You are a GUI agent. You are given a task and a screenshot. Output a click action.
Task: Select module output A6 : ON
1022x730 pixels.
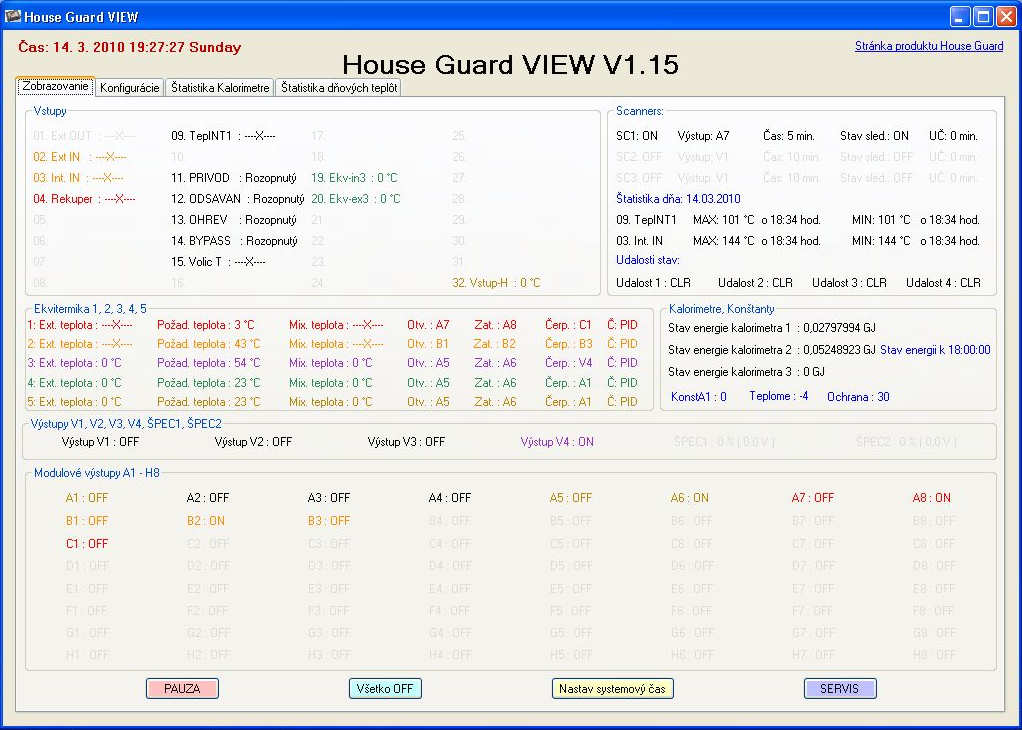pyautogui.click(x=690, y=498)
